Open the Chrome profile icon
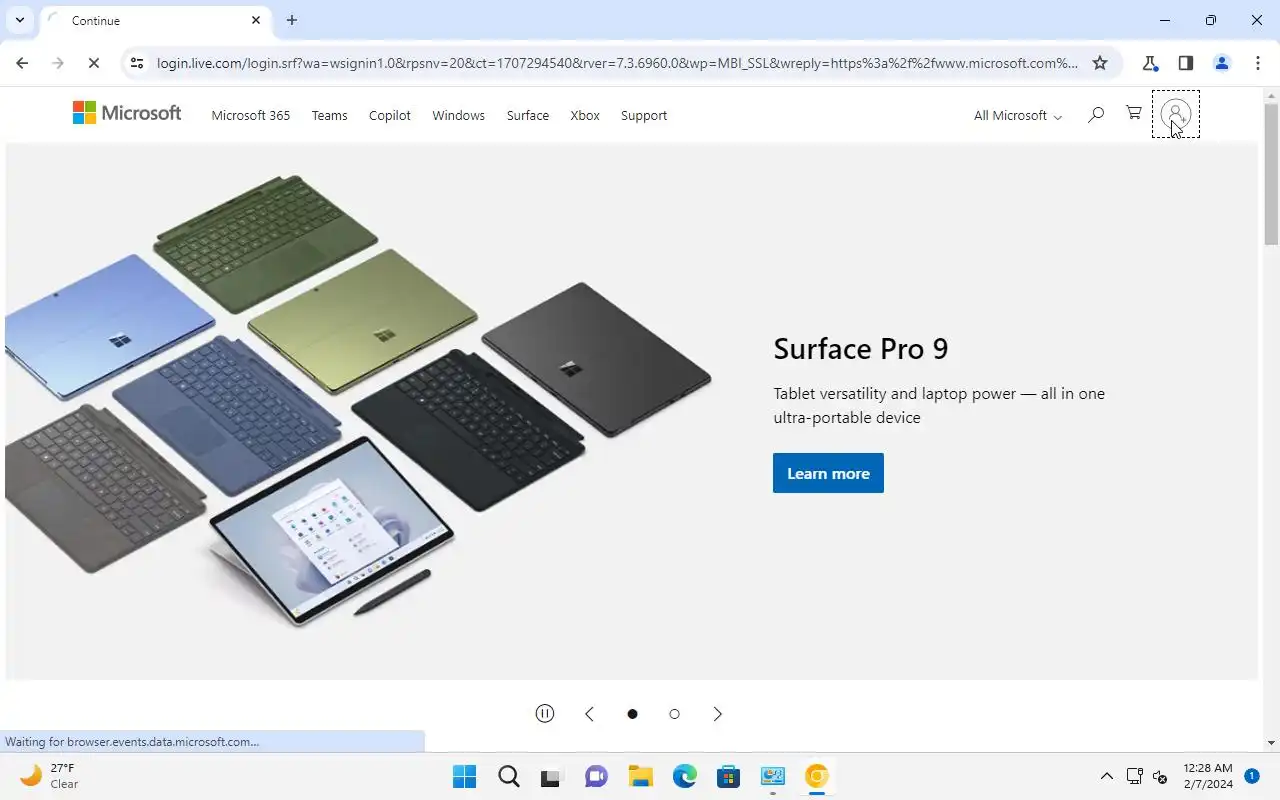 pyautogui.click(x=1222, y=63)
